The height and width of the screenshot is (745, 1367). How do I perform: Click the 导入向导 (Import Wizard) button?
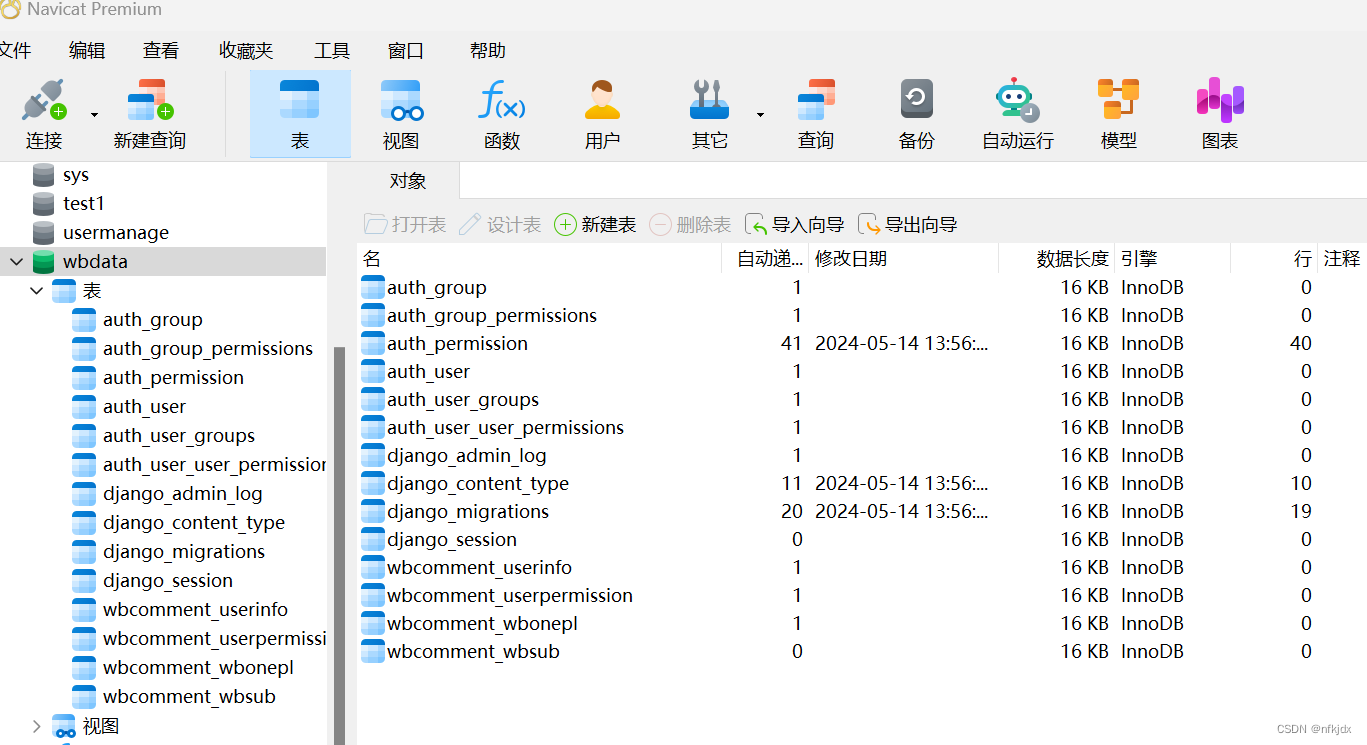pyautogui.click(x=795, y=225)
